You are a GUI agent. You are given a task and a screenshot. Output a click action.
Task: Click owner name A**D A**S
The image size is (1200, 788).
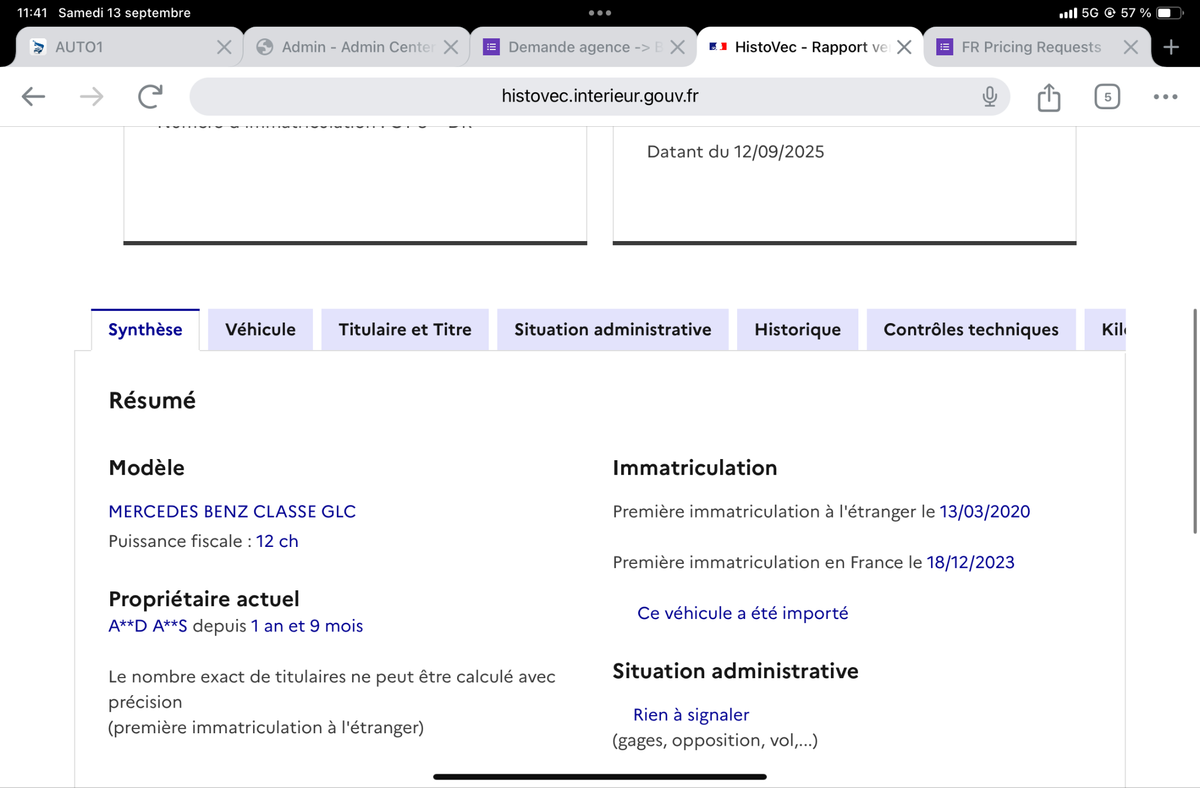coord(148,626)
